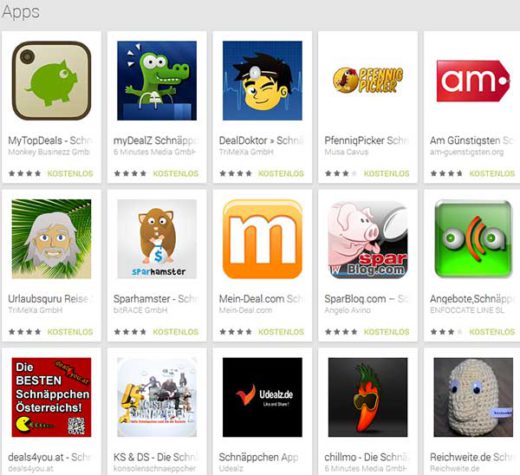
Task: Select the myDealZ crocodile app icon
Action: [157, 80]
